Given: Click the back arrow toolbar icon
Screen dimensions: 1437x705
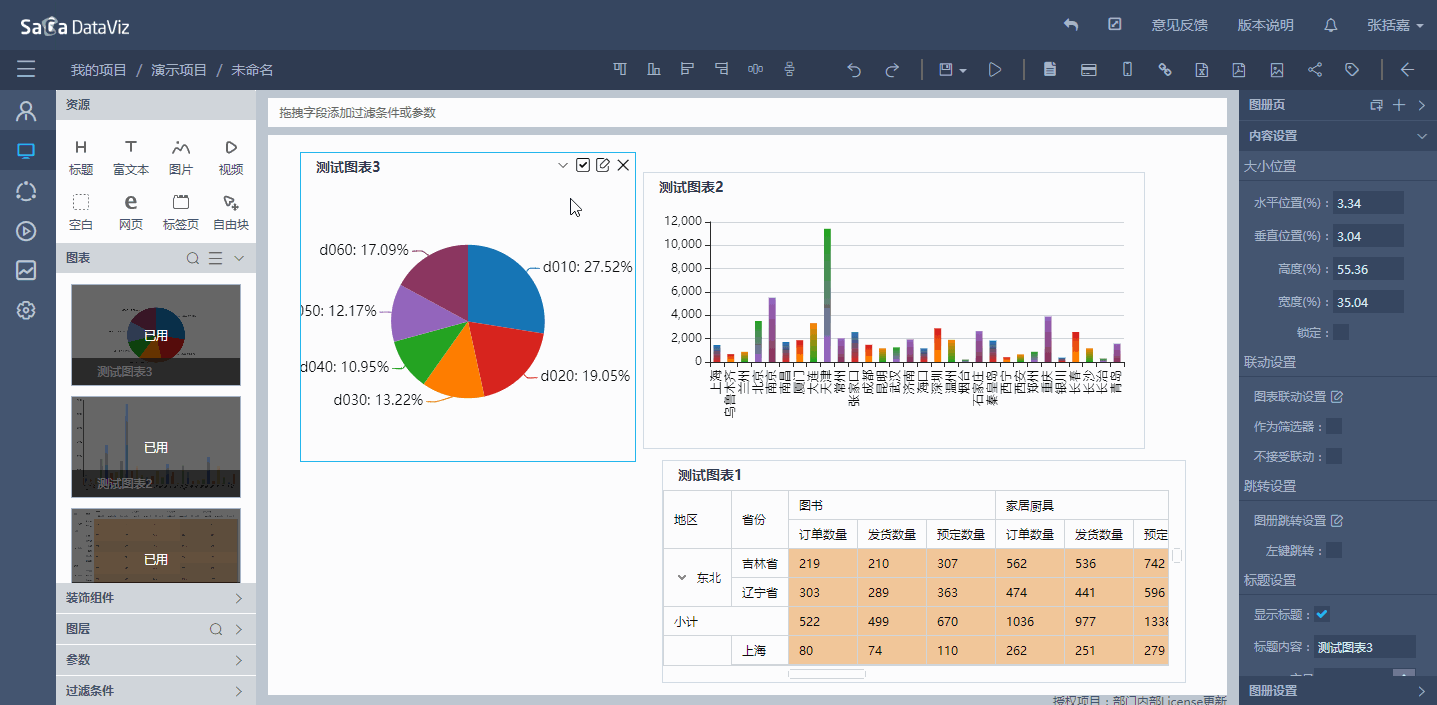Looking at the screenshot, I should 1407,70.
